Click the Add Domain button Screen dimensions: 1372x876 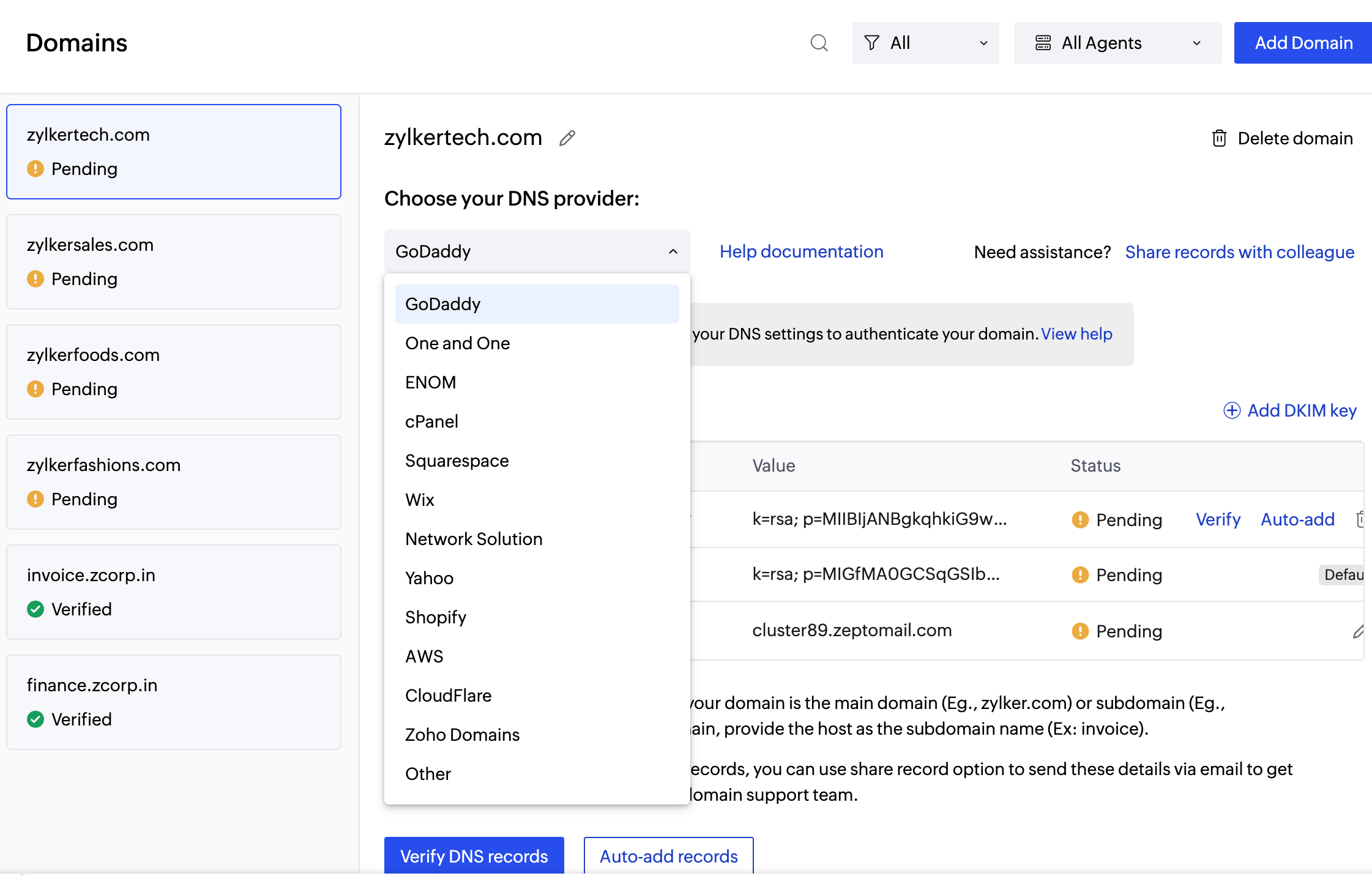(1303, 43)
